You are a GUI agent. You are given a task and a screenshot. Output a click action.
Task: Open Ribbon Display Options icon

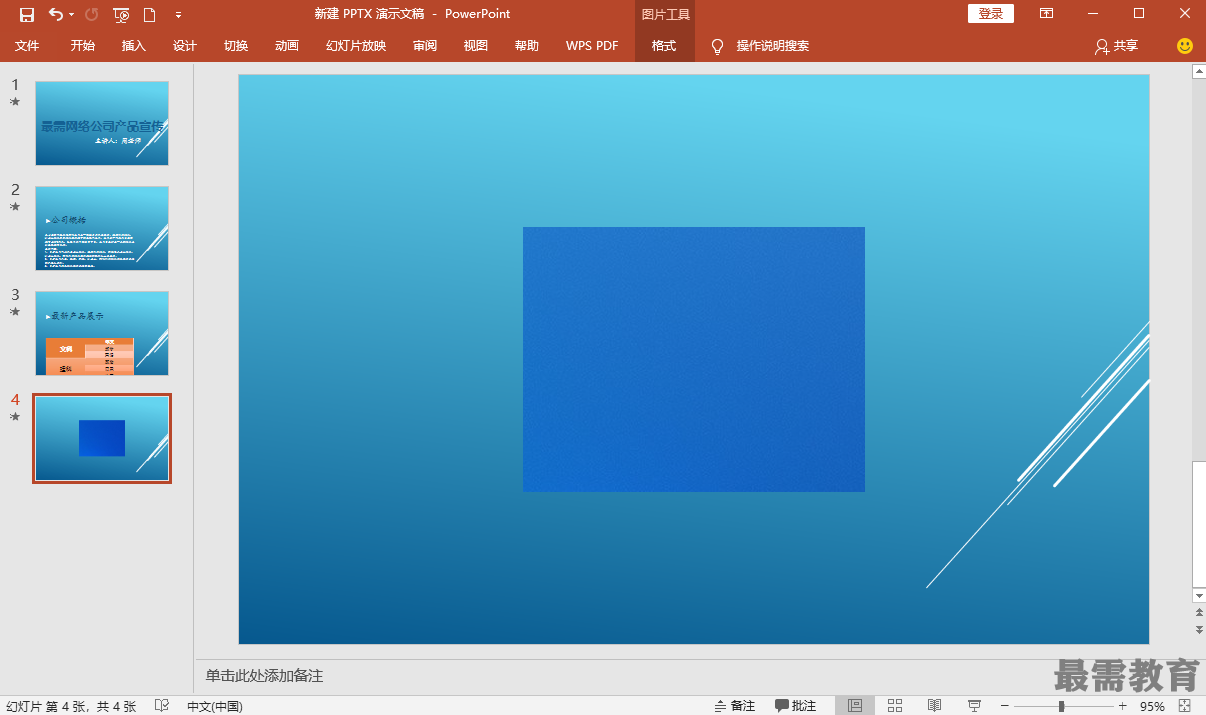1046,14
